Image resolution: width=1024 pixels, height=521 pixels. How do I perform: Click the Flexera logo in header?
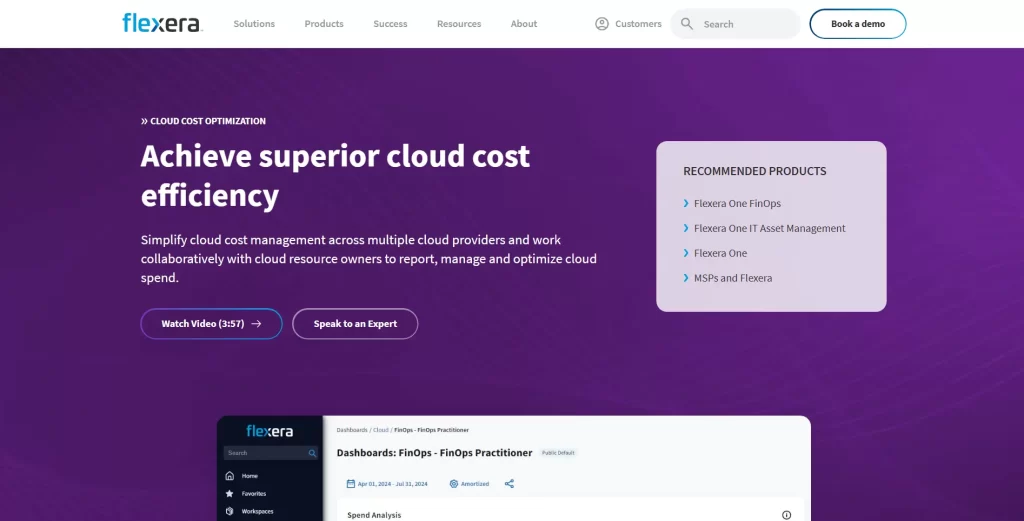[x=163, y=23]
